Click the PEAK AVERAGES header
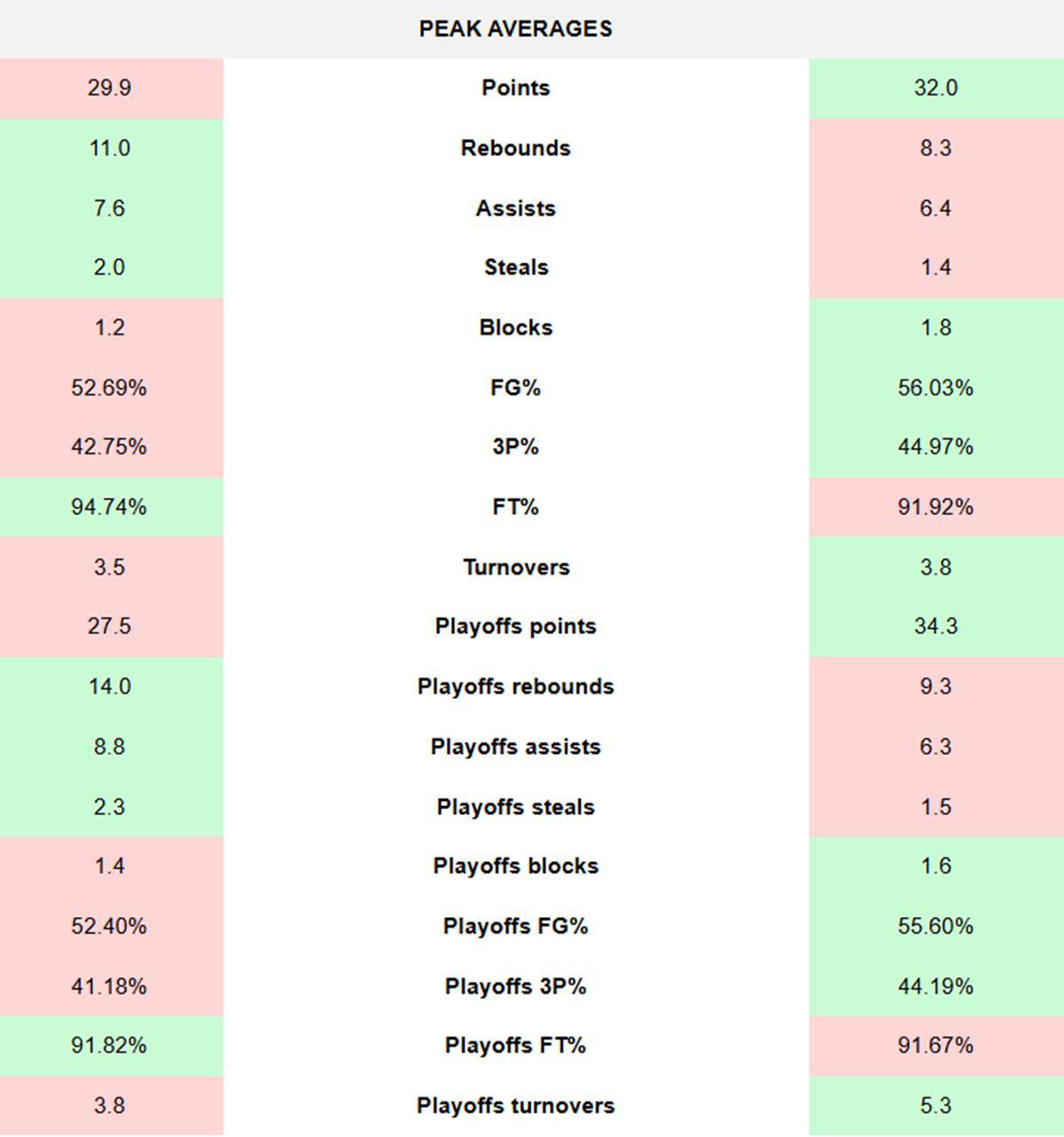The width and height of the screenshot is (1064, 1137). pyautogui.click(x=515, y=28)
